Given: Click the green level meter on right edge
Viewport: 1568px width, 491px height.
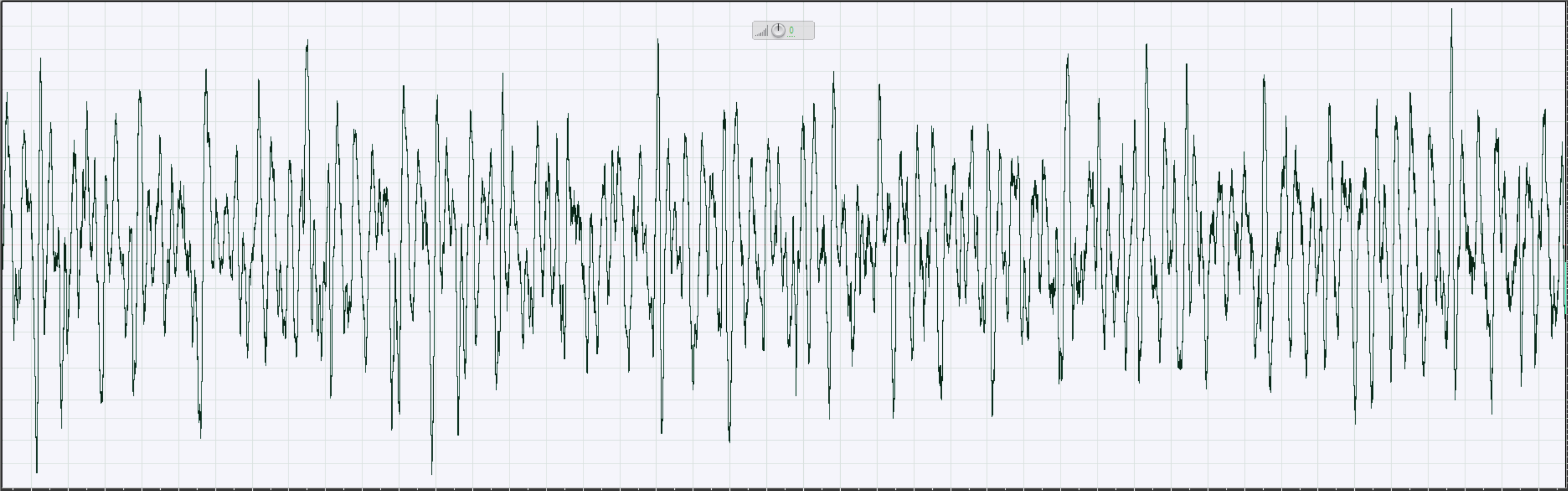Looking at the screenshot, I should 1566,287.
